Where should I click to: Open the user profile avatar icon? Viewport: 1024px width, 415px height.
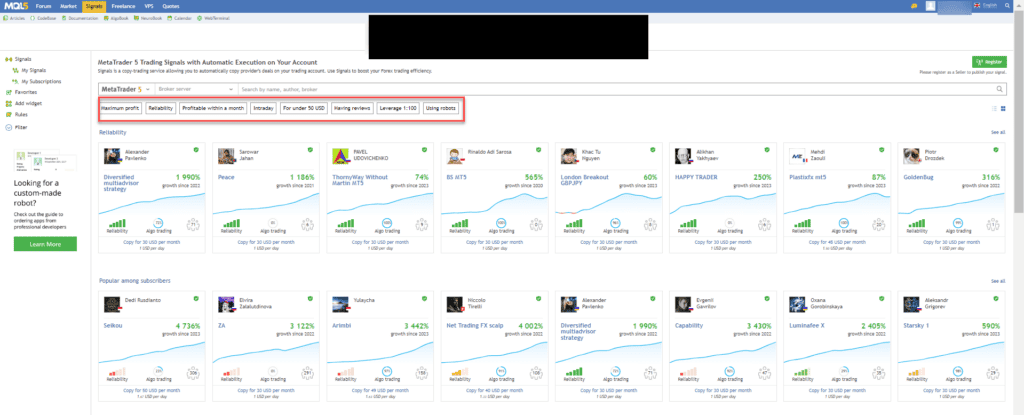coord(930,5)
